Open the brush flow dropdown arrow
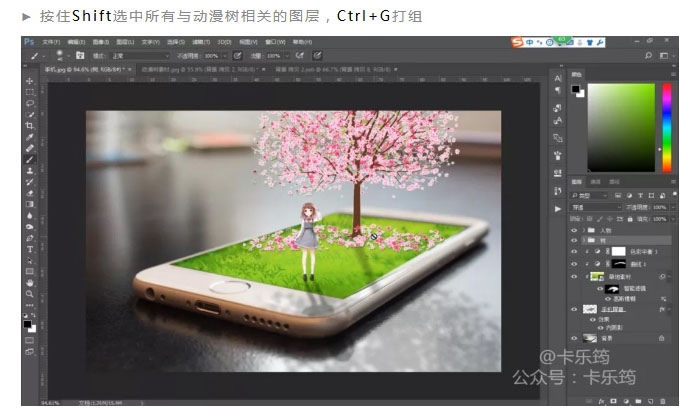Viewport: 700px width, 409px height. point(287,56)
